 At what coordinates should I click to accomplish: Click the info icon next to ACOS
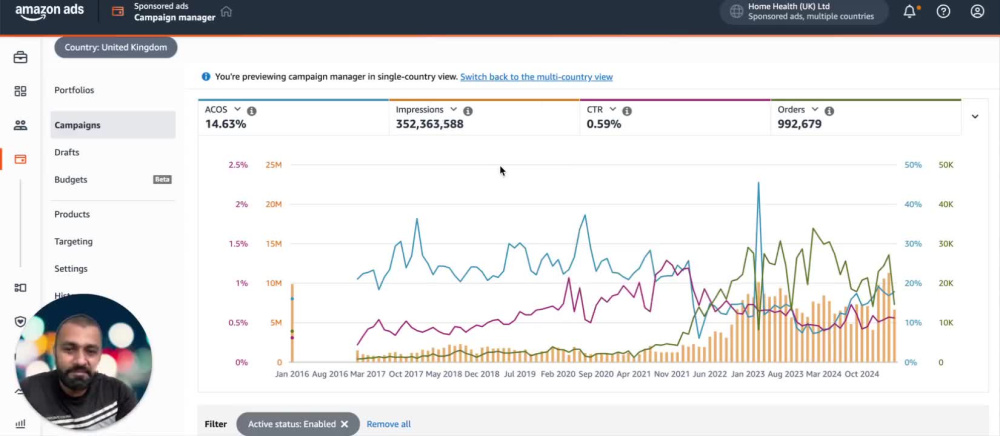251,111
